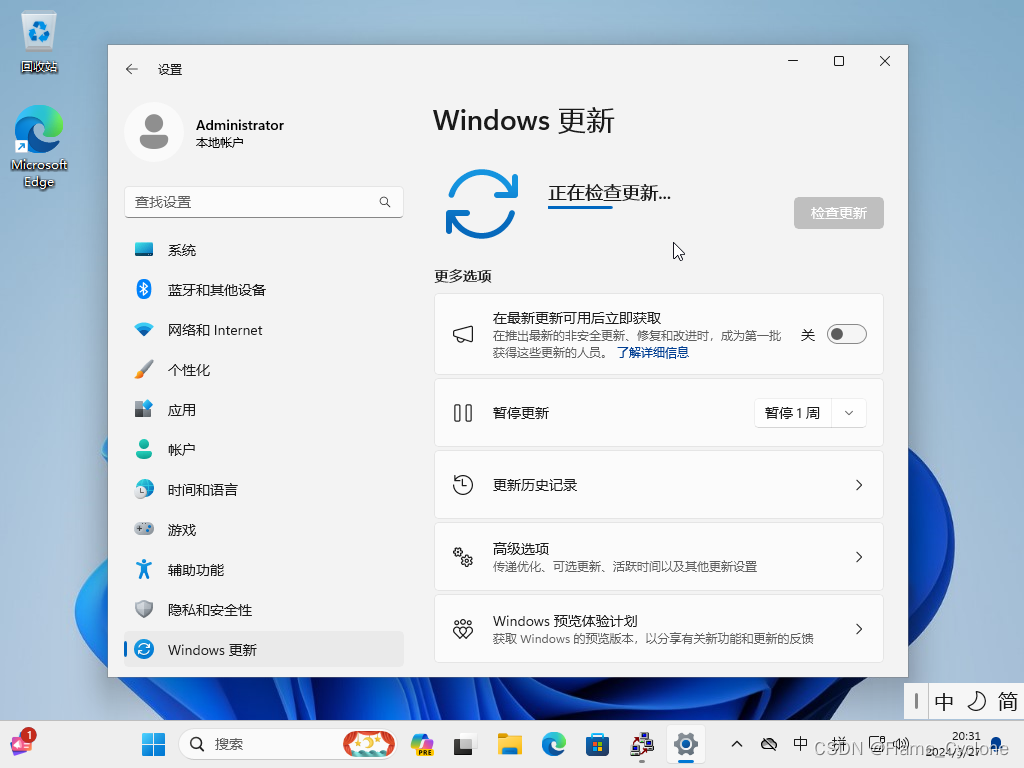Viewport: 1024px width, 768px height.
Task: Open File Explorer from taskbar
Action: click(x=509, y=744)
